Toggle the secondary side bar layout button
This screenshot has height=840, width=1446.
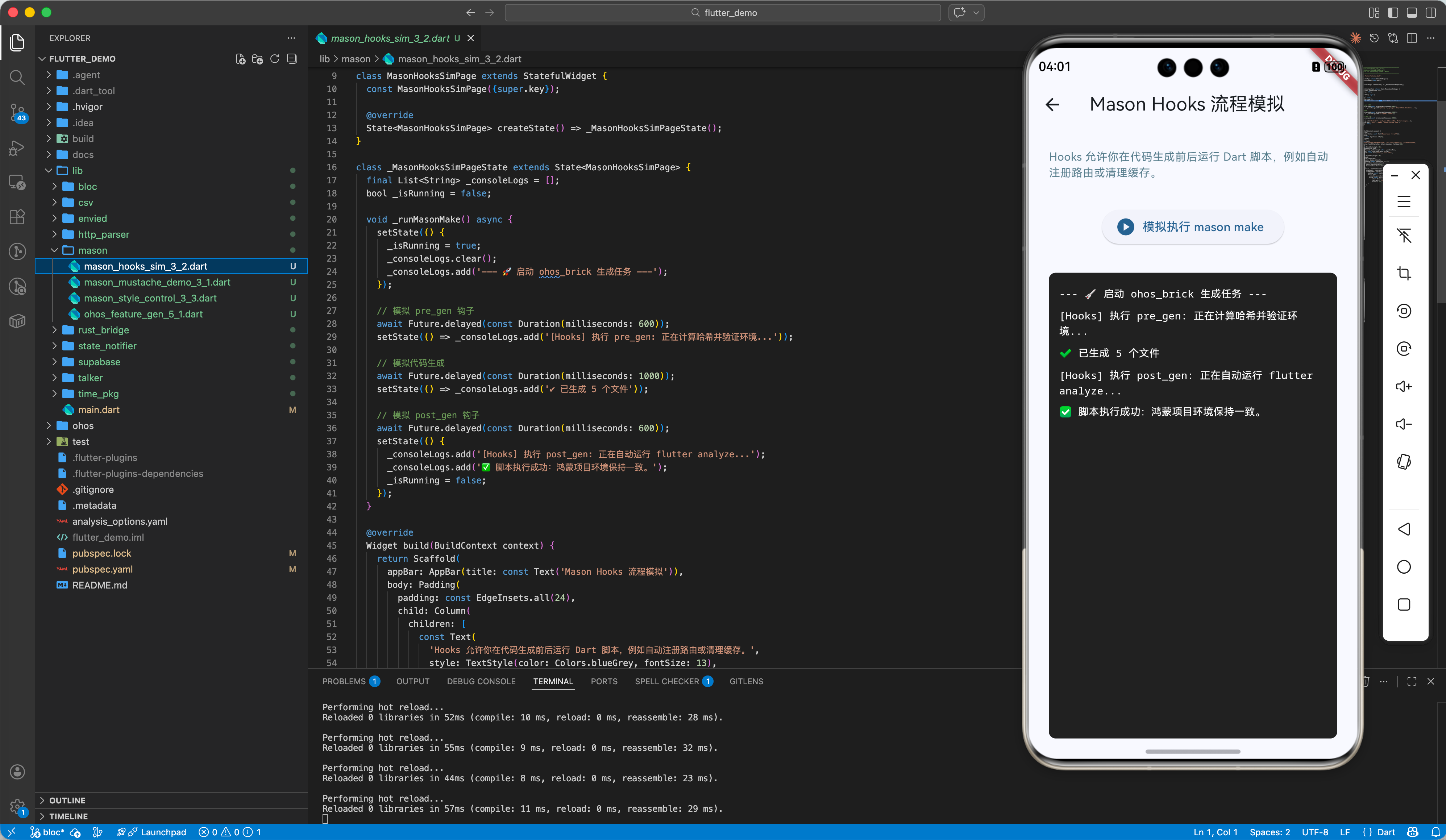(x=1430, y=13)
